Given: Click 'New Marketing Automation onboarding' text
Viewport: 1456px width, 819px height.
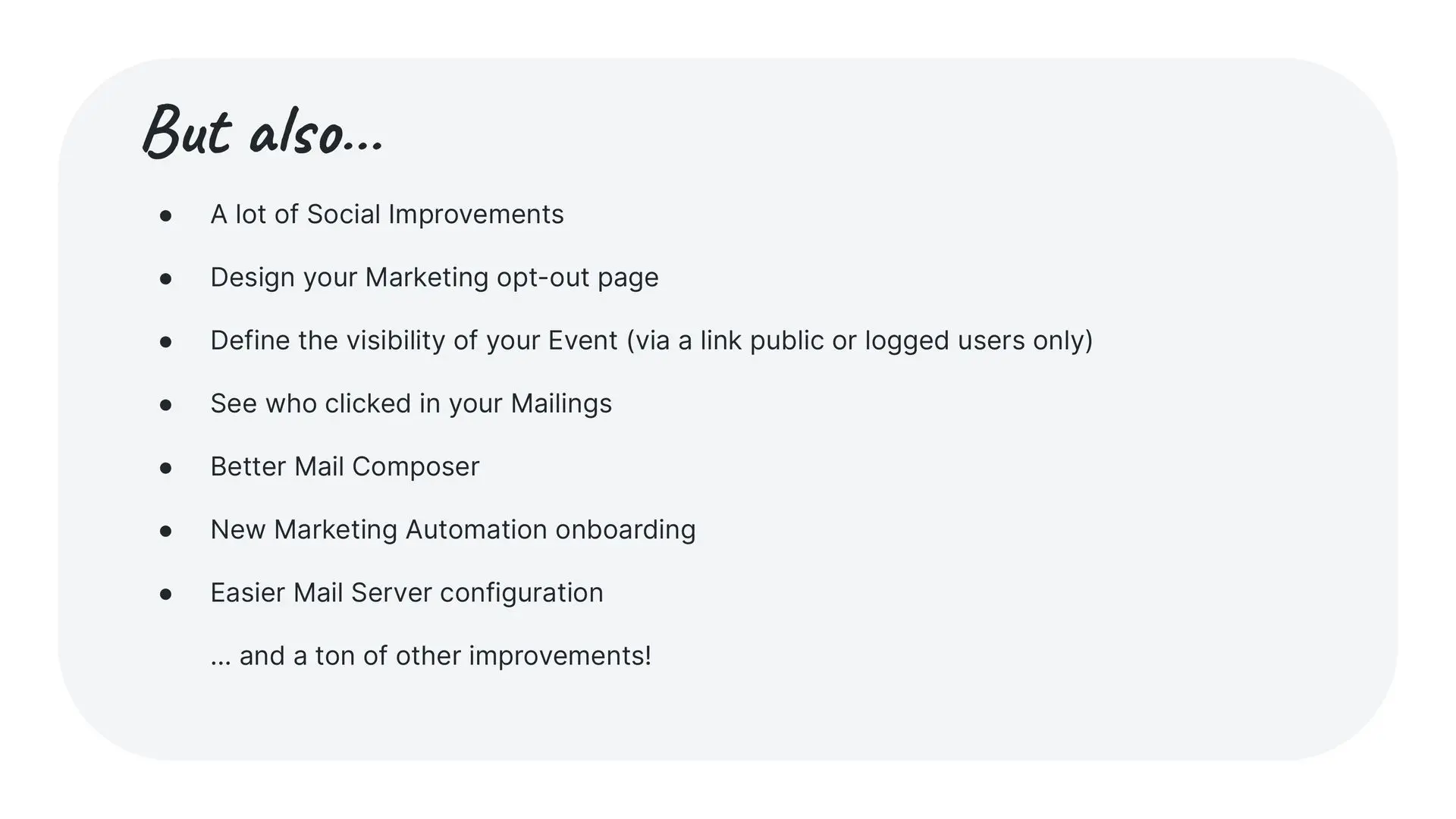Looking at the screenshot, I should click(x=453, y=529).
